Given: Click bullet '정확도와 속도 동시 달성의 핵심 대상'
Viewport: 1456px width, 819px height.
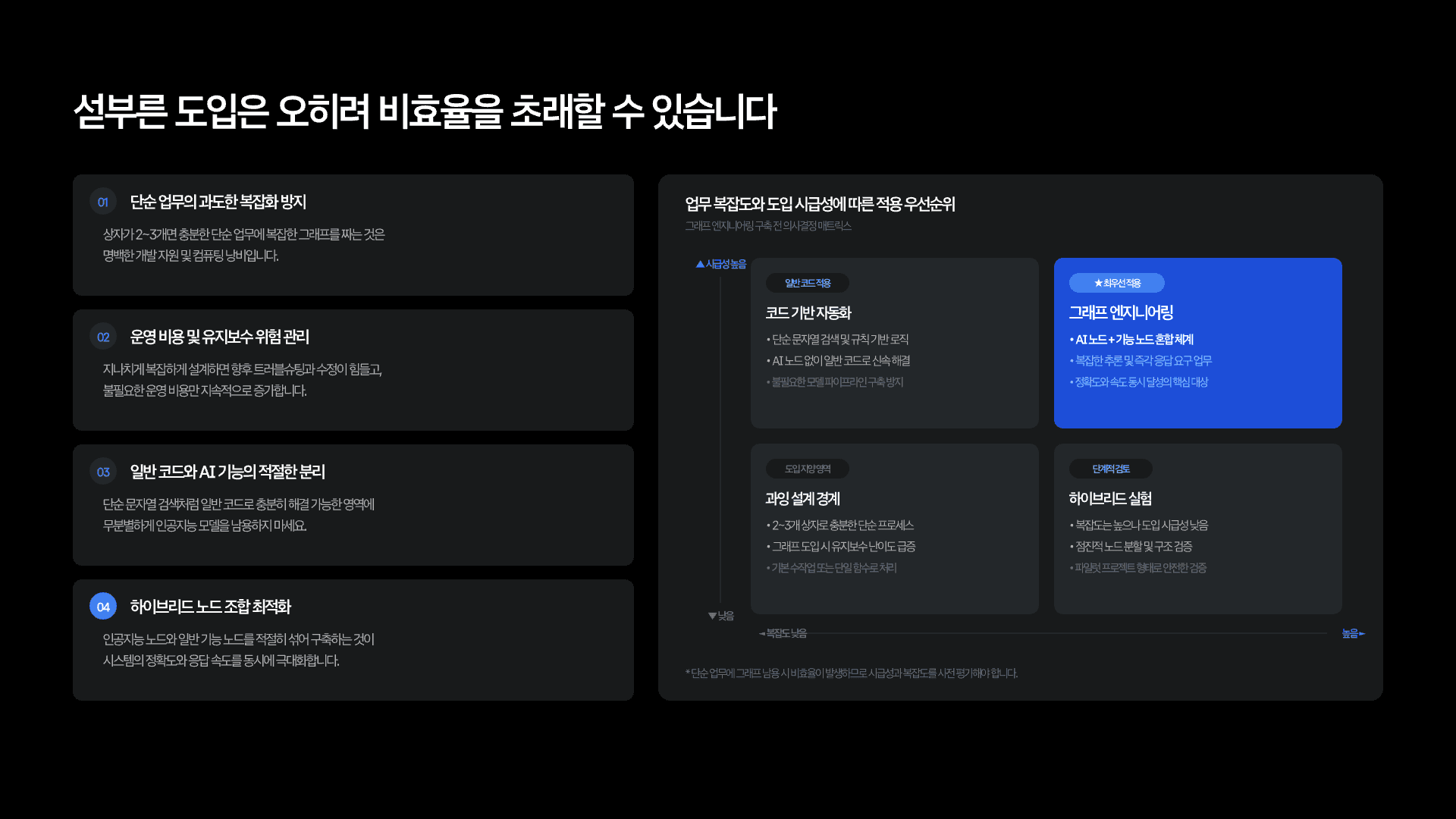Looking at the screenshot, I should [1139, 382].
